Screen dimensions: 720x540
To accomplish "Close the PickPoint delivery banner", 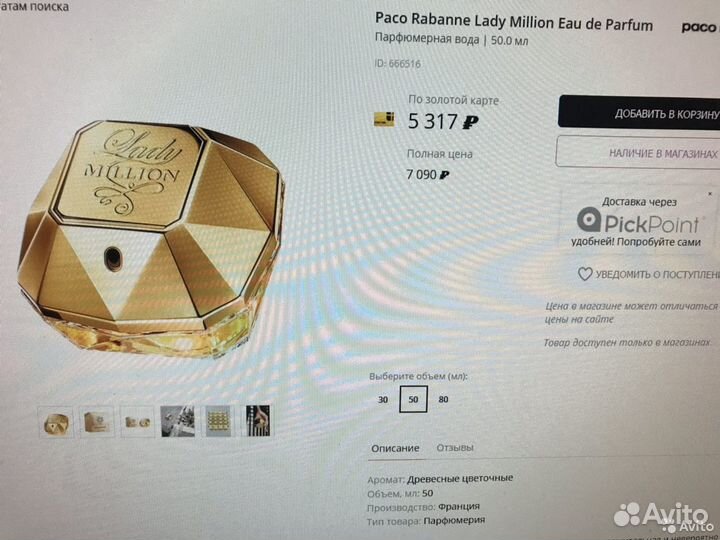I will pos(710,194).
